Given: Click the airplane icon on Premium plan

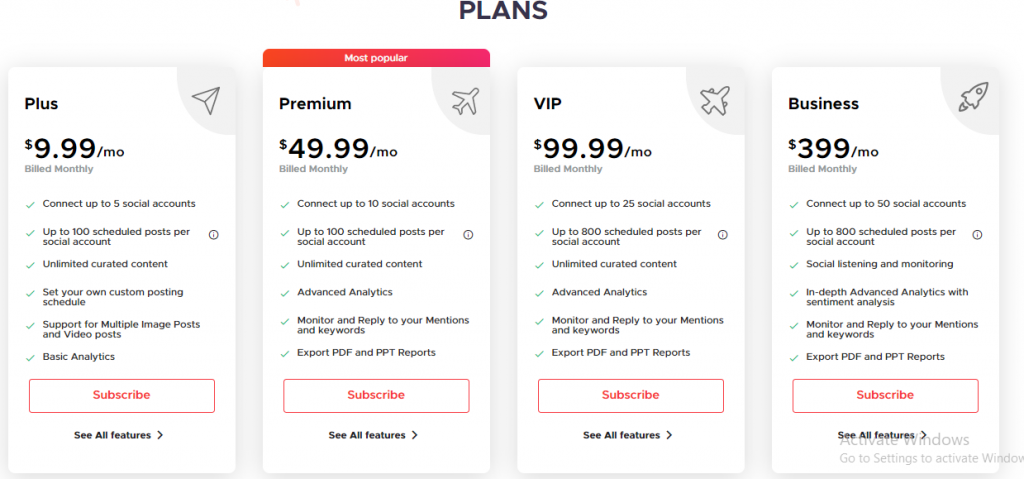Looking at the screenshot, I should [x=465, y=101].
